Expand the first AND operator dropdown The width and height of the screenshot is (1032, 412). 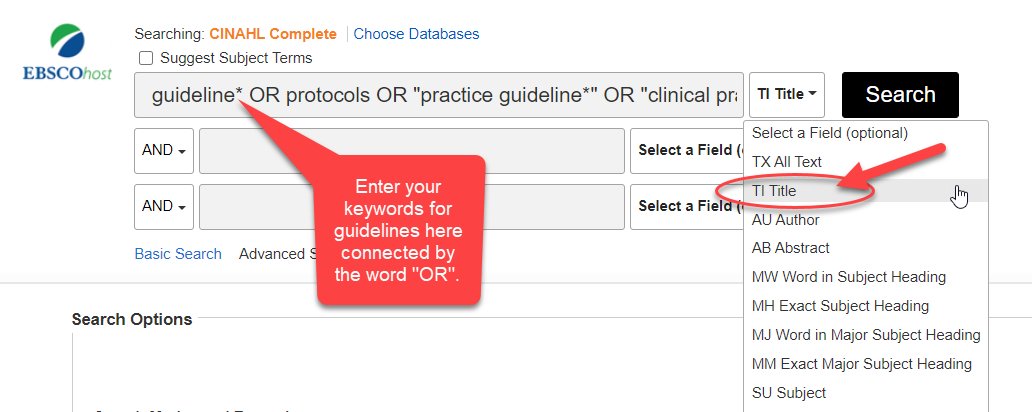[x=164, y=151]
